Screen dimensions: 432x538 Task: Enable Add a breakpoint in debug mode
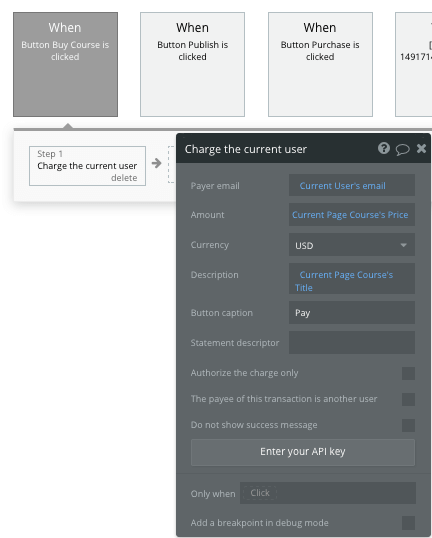coord(408,523)
